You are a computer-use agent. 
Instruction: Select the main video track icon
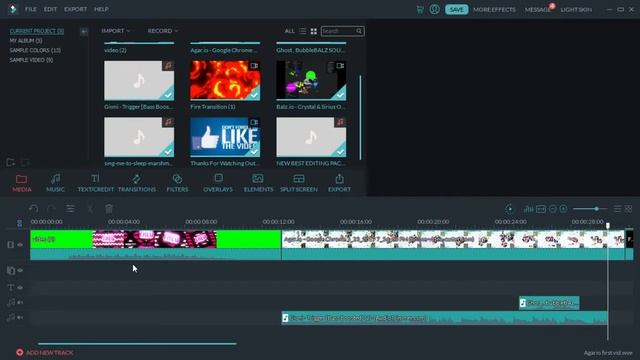(11, 244)
